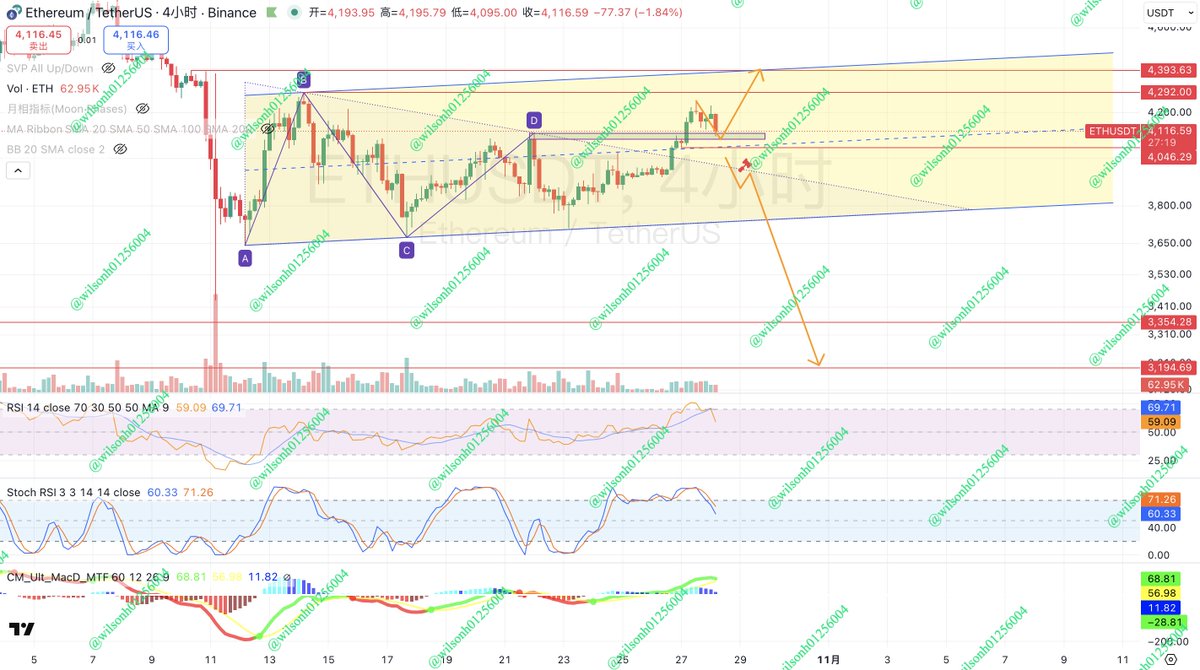The image size is (1200, 670).
Task: Select the BB 20 SMA close 2 legend
Action: [x=56, y=149]
